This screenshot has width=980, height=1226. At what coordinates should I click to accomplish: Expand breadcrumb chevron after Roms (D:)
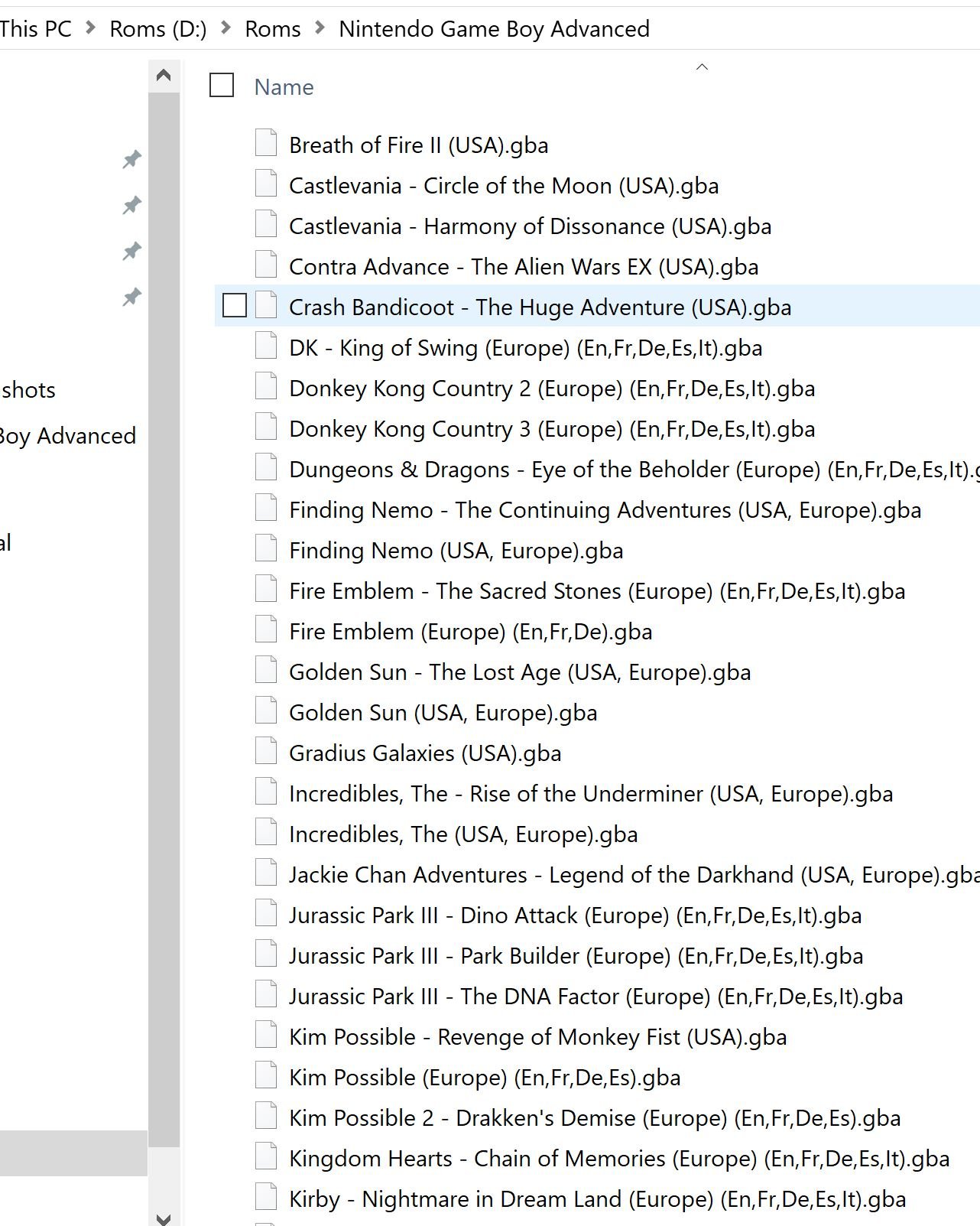[226, 28]
